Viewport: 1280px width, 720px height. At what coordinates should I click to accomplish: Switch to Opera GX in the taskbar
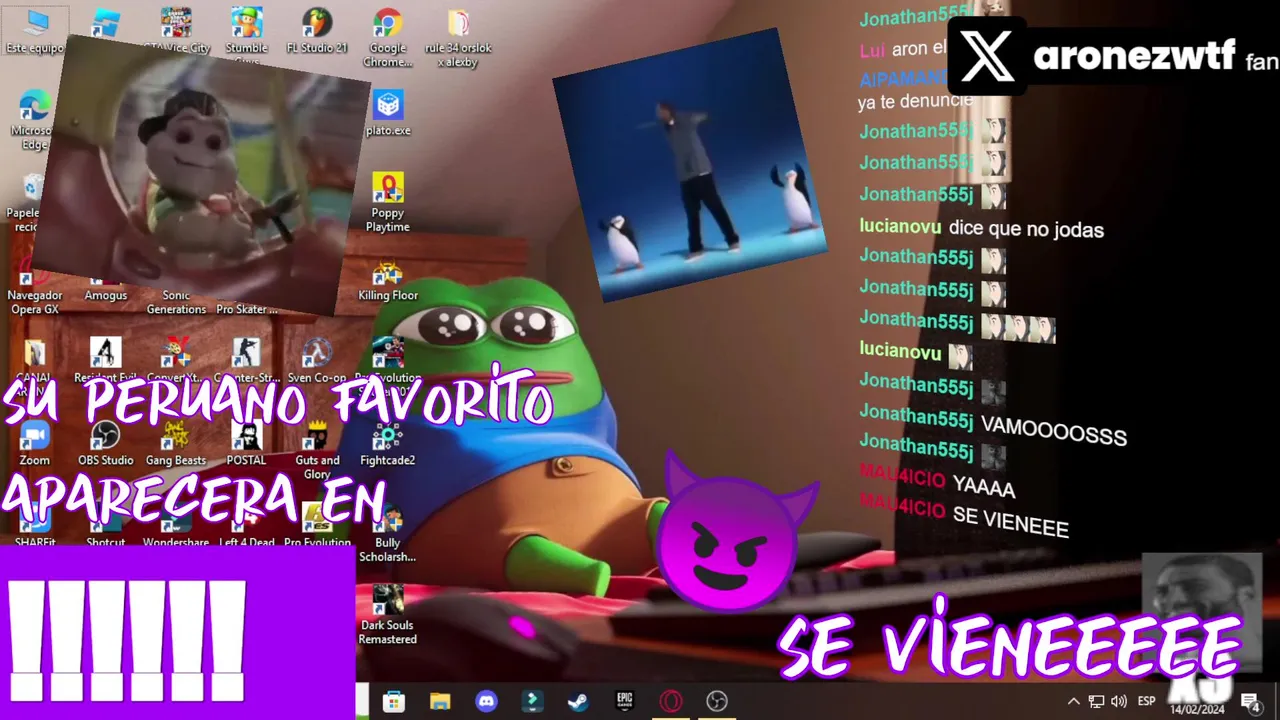(x=670, y=701)
